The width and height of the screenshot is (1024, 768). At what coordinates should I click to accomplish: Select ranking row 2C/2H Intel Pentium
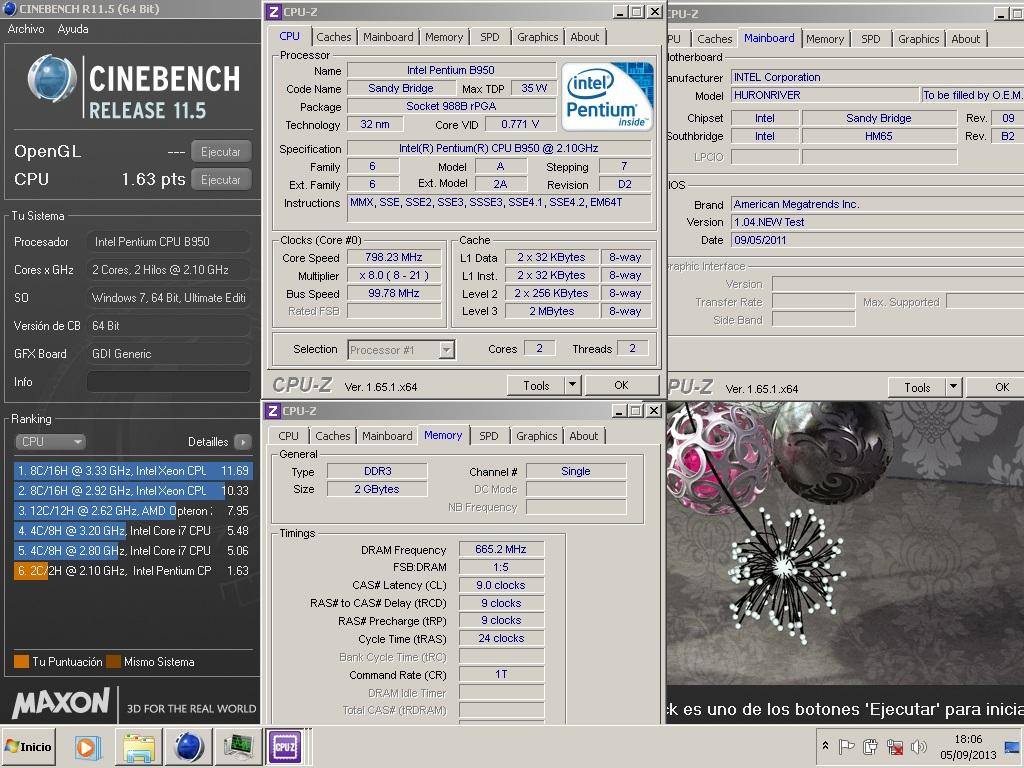tap(133, 571)
